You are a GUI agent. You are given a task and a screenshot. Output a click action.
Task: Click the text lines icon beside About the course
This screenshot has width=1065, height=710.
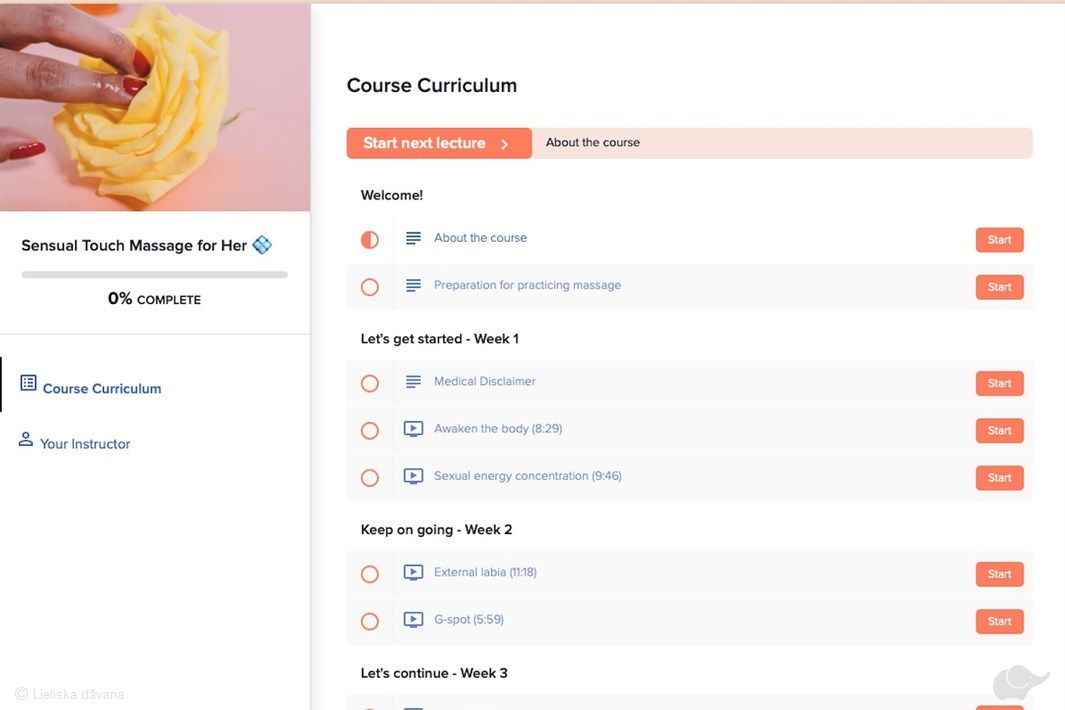413,238
